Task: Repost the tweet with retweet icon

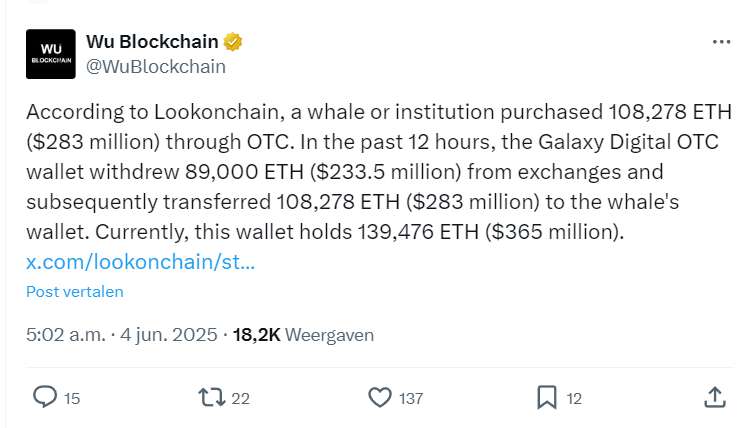Action: [x=212, y=397]
